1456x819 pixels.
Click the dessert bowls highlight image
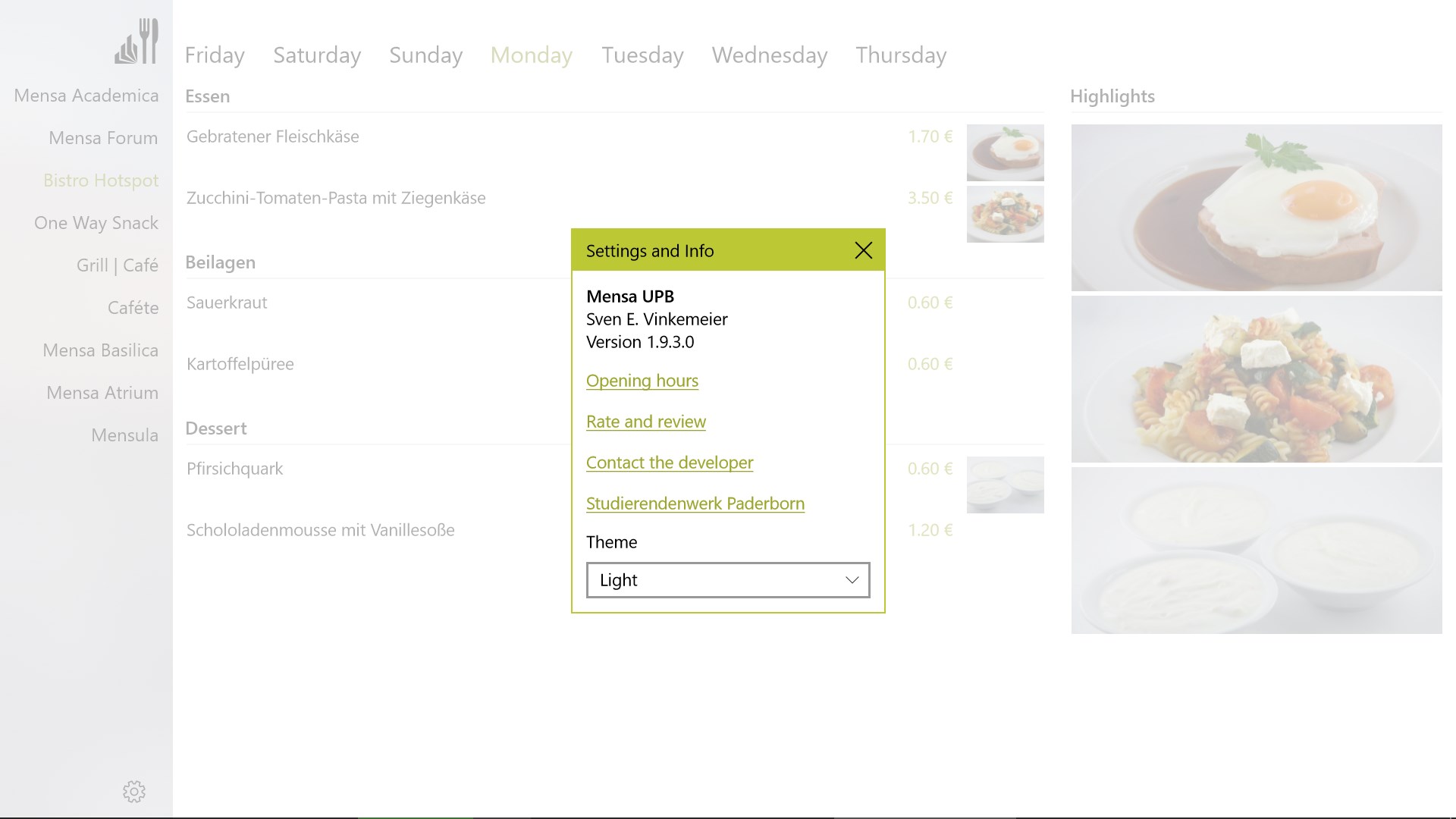(1256, 551)
